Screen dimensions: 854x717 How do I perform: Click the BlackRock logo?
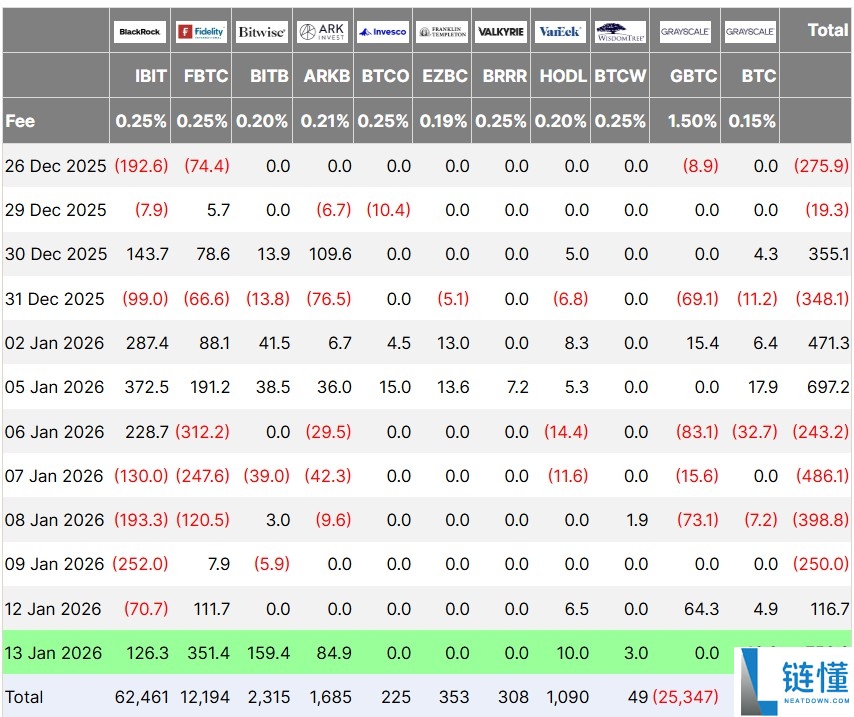(x=140, y=32)
